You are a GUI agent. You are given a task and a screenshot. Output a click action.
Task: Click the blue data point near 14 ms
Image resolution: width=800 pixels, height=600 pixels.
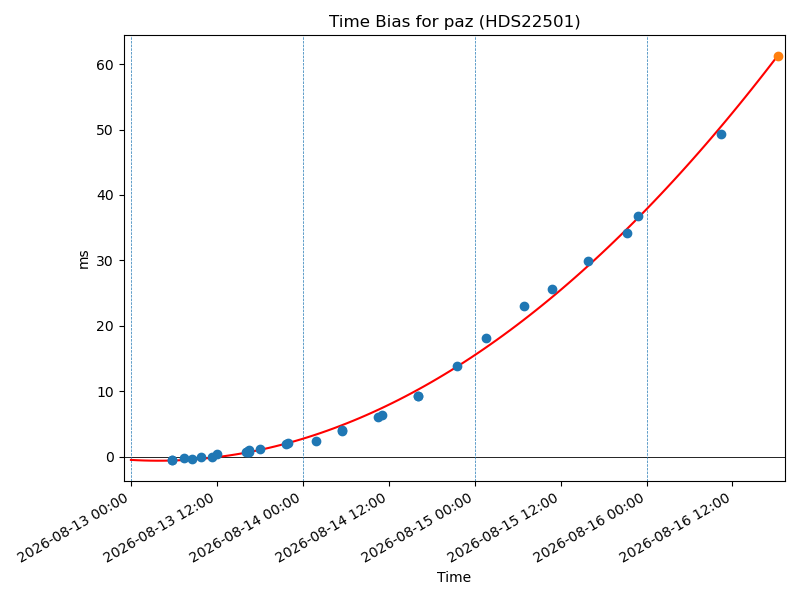[x=457, y=366]
